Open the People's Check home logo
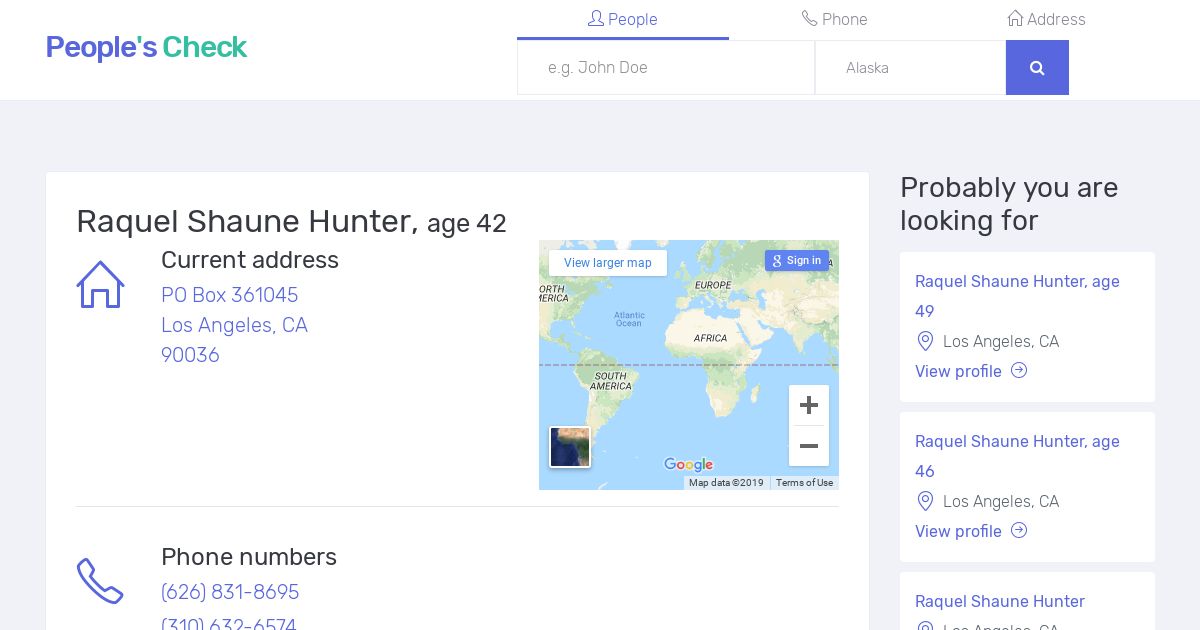Viewport: 1200px width, 630px height. 146,47
